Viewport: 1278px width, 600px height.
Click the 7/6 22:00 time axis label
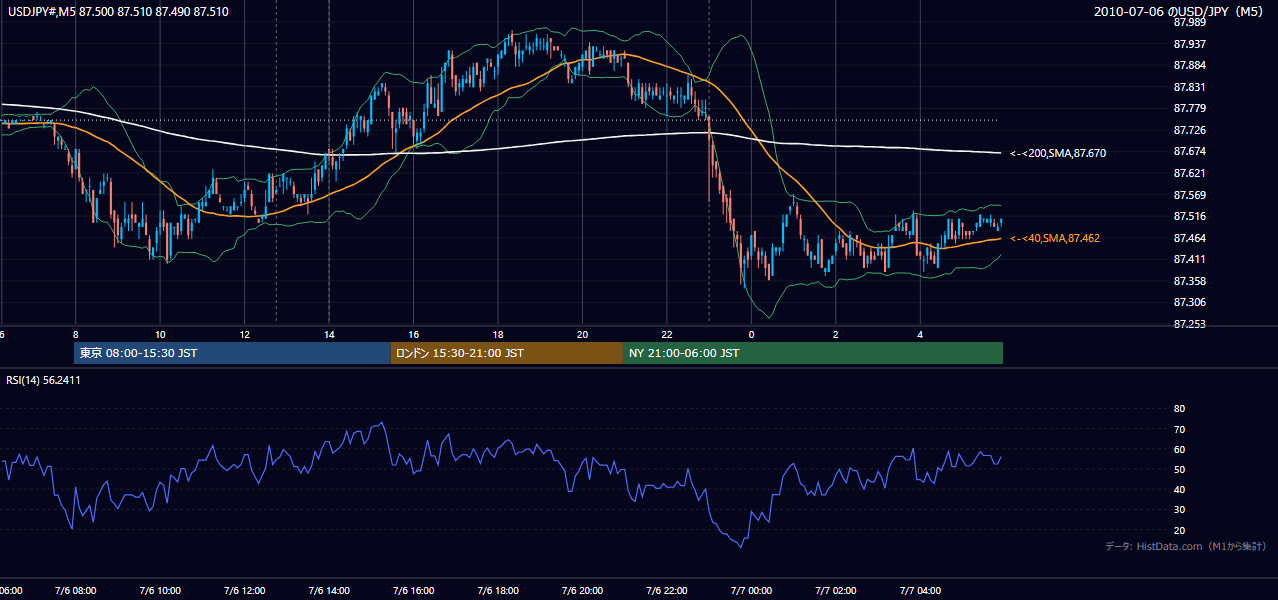[667, 591]
